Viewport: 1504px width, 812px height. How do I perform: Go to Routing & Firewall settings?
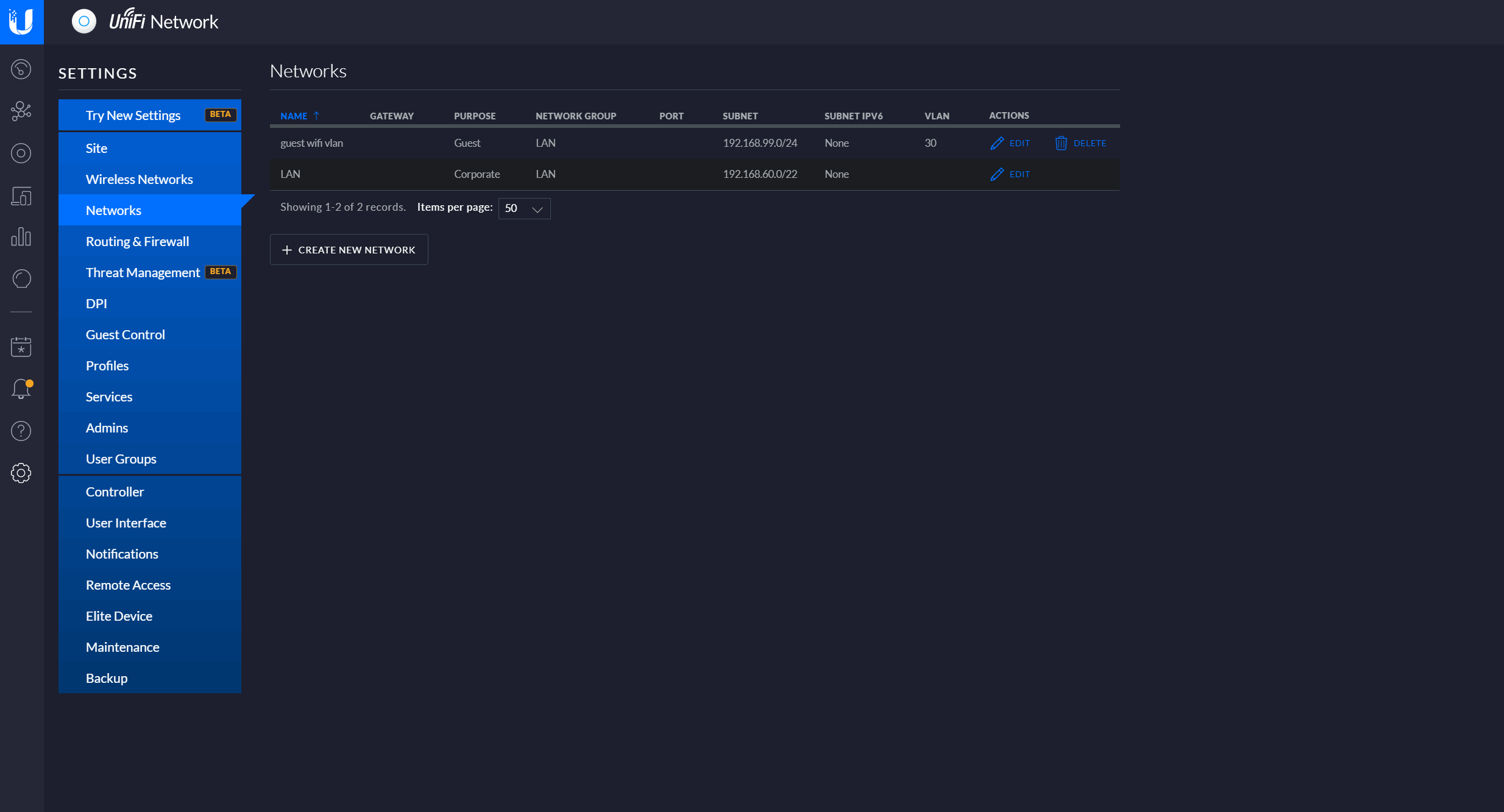[138, 241]
